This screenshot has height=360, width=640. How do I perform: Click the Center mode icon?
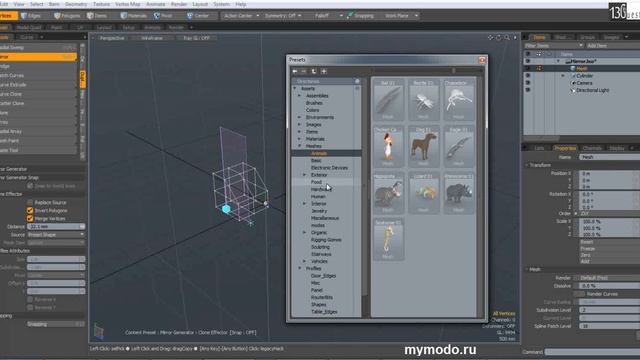(190, 16)
